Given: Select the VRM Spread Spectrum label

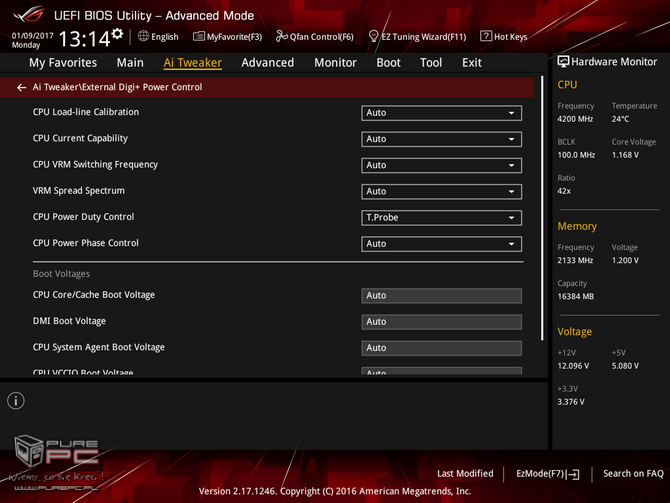Looking at the screenshot, I should tap(79, 191).
